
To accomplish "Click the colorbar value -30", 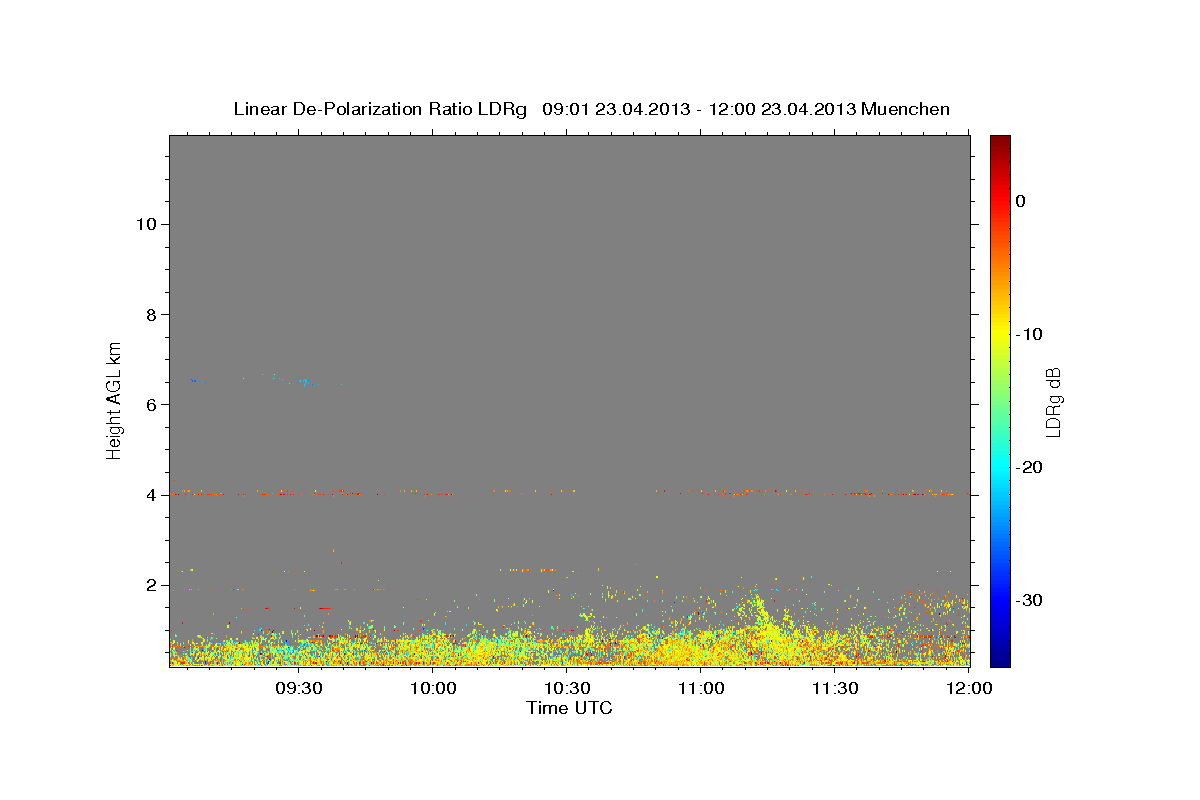I will 1030,600.
